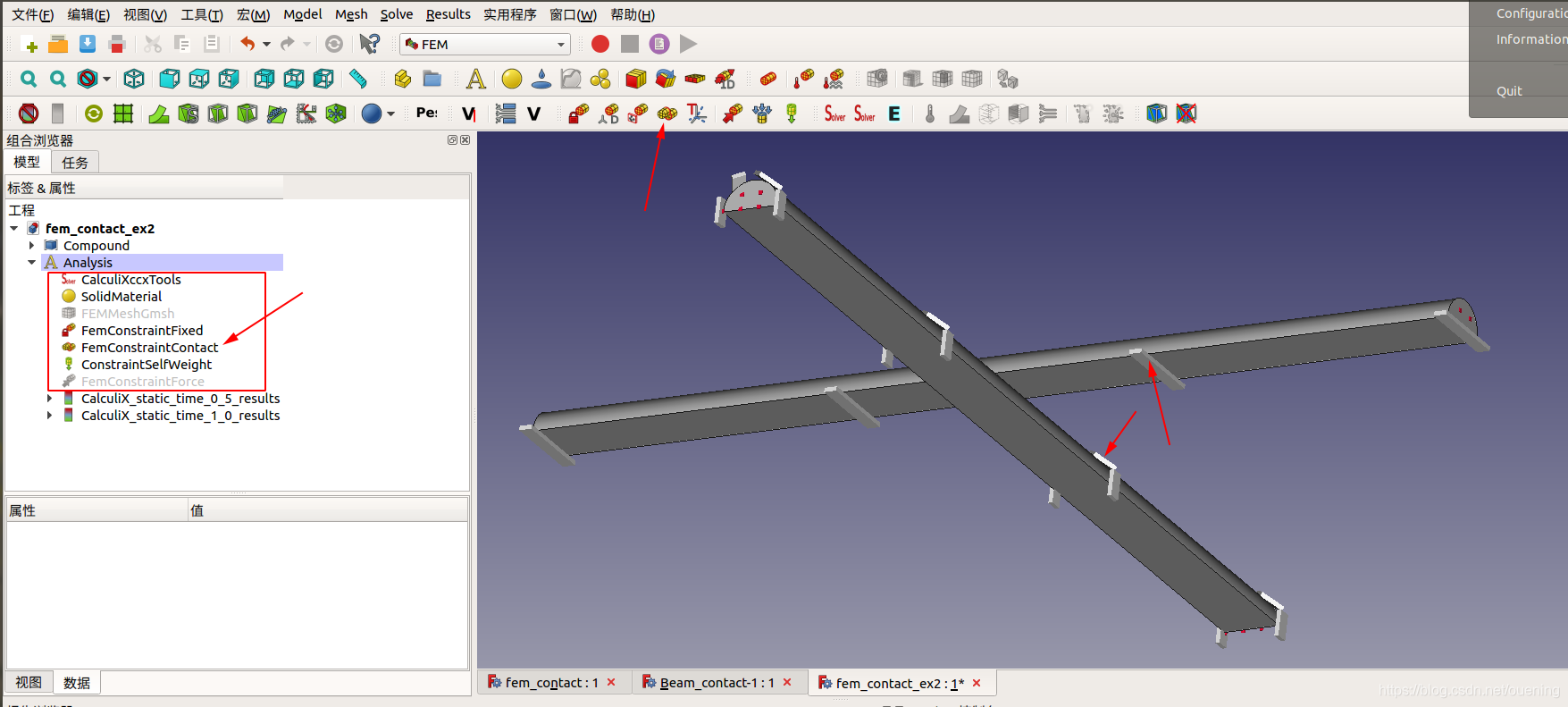The image size is (1568, 707).
Task: Close the fem_contact_ex2 document tab
Action: (x=977, y=683)
